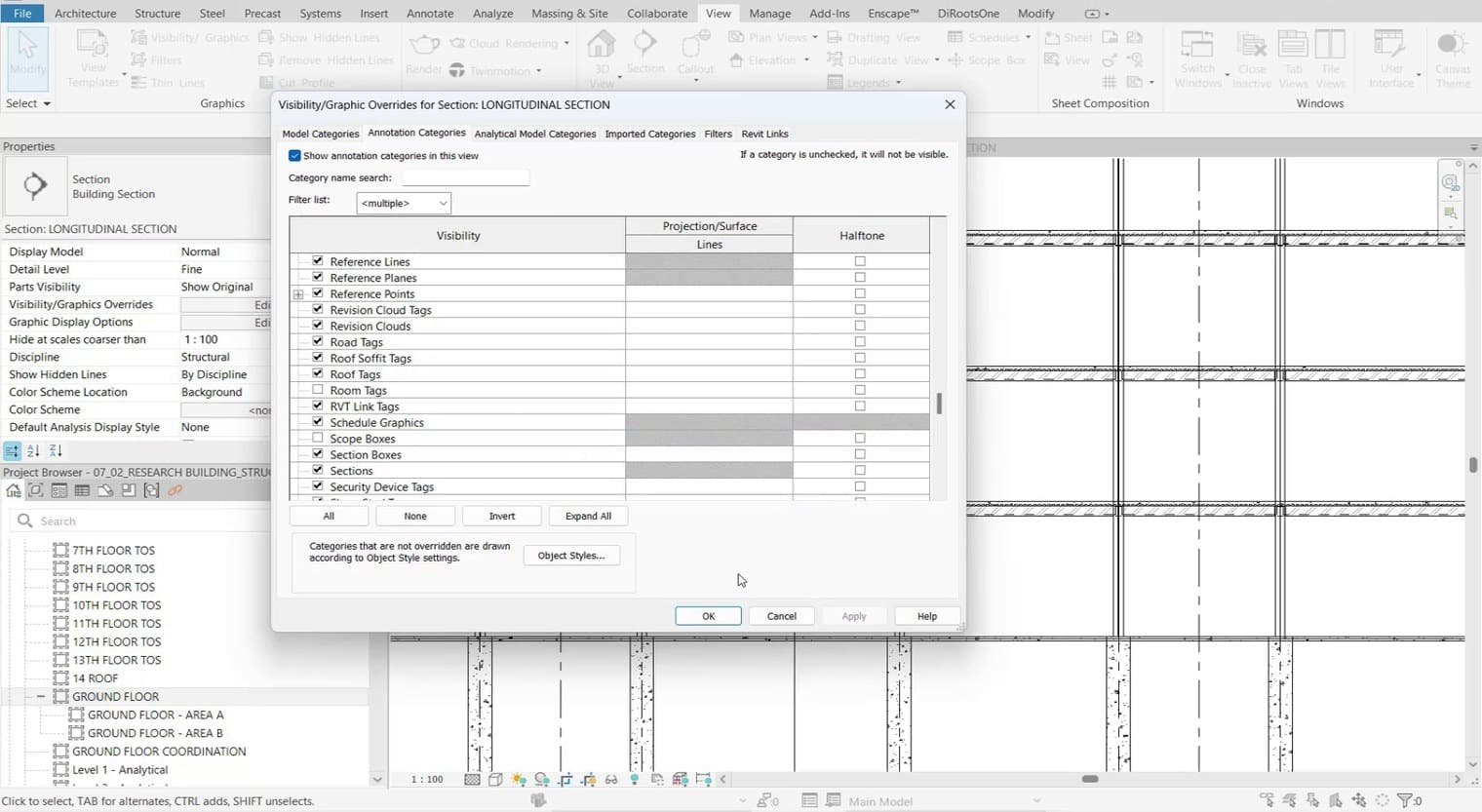Click the Cancel button

pyautogui.click(x=782, y=616)
